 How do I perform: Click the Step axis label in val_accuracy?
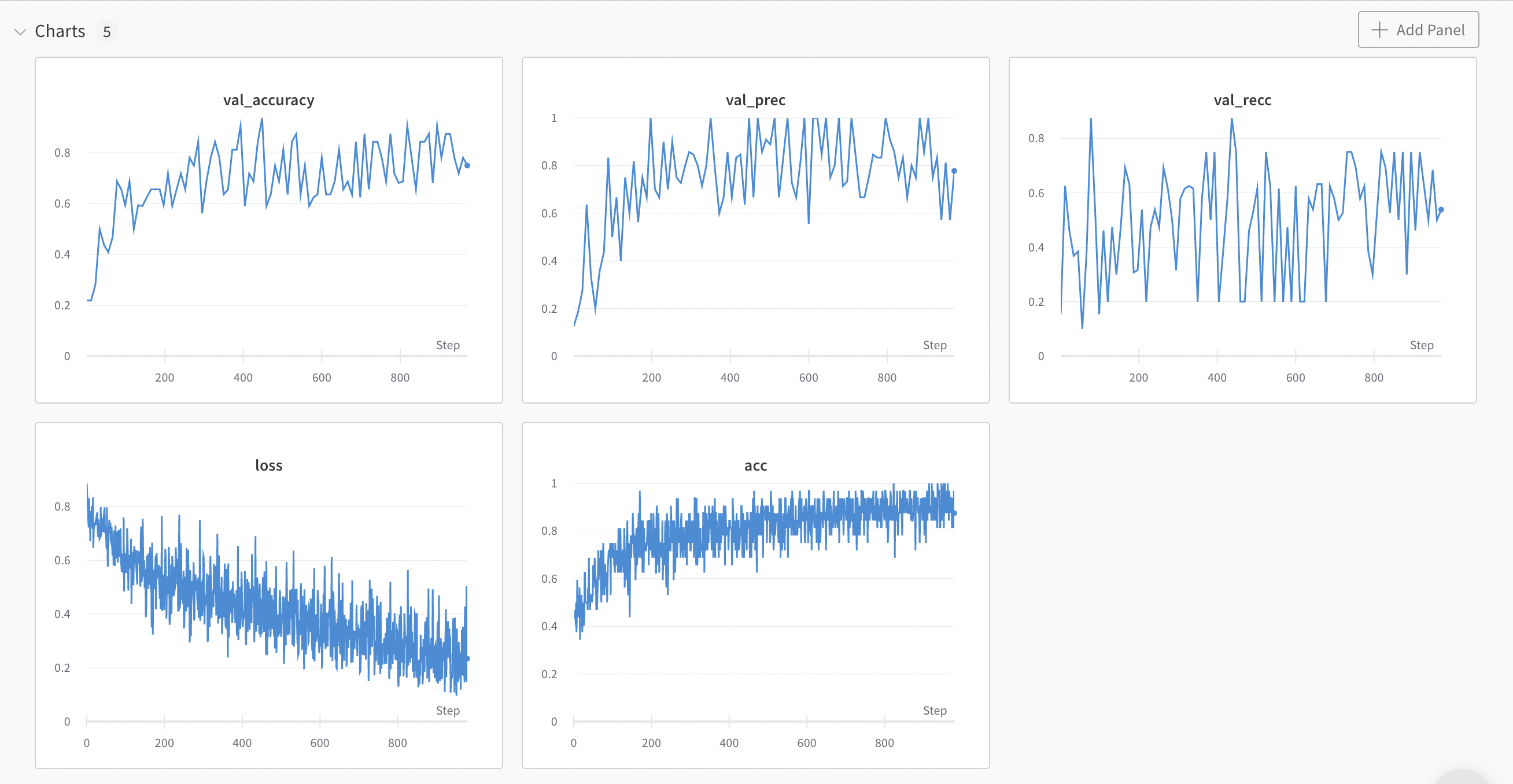pyautogui.click(x=448, y=345)
